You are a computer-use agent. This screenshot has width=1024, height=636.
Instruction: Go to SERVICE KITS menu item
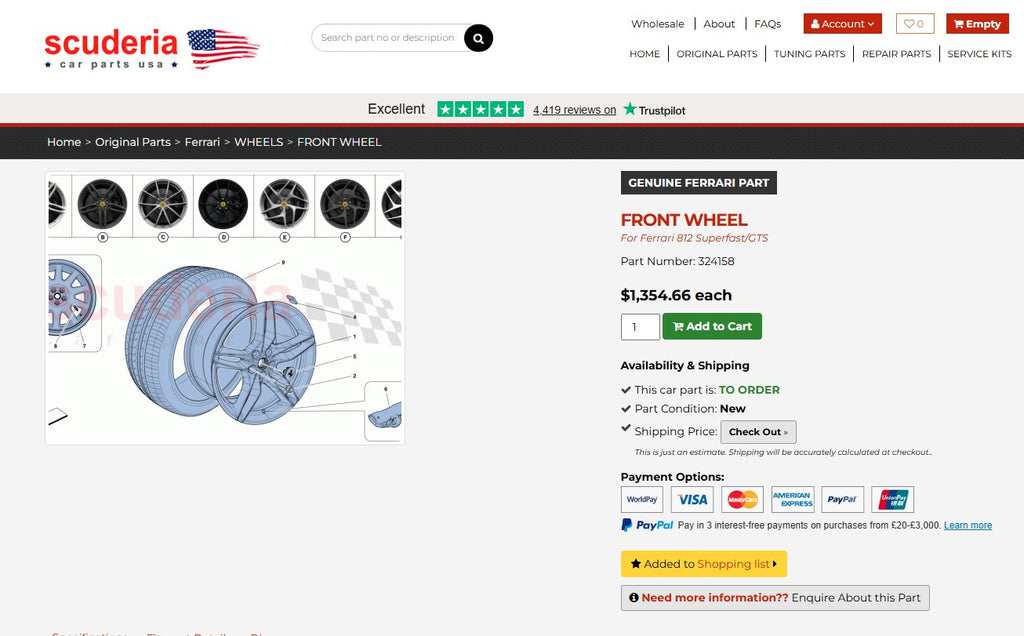[979, 54]
